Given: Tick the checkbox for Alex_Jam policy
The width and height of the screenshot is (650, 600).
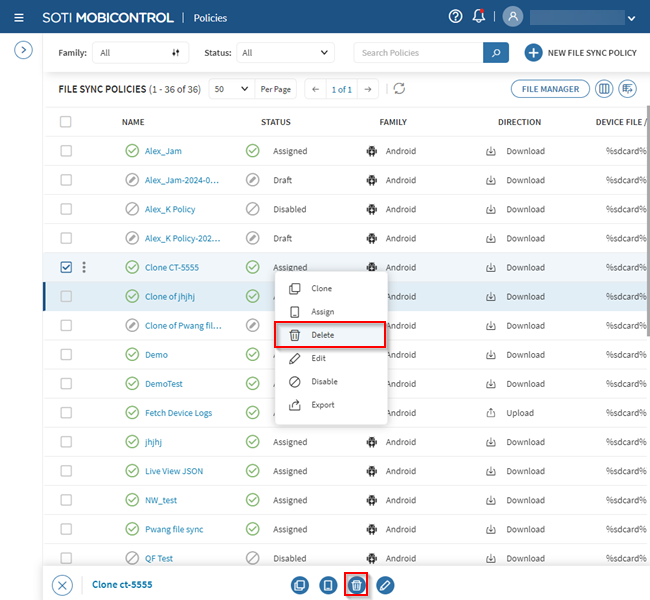Looking at the screenshot, I should (66, 151).
